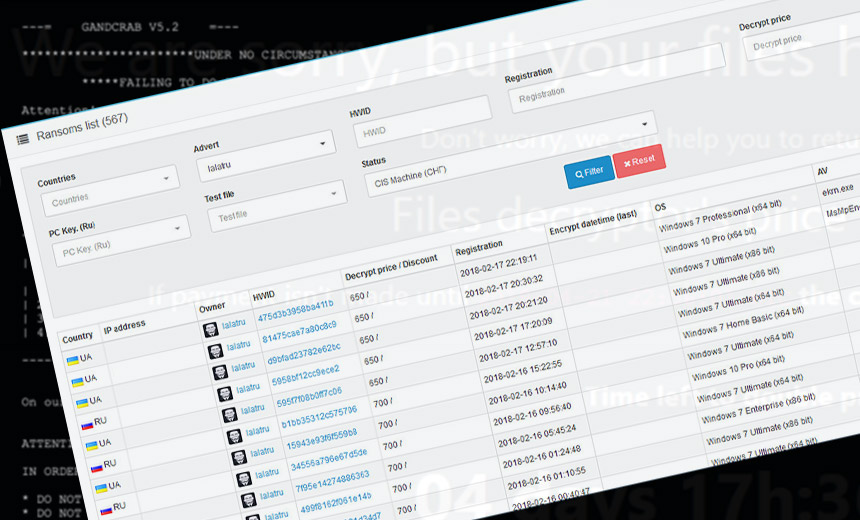Click registration date 2018-02-16 09:56:40
The height and width of the screenshot is (520, 860).
pos(532,415)
